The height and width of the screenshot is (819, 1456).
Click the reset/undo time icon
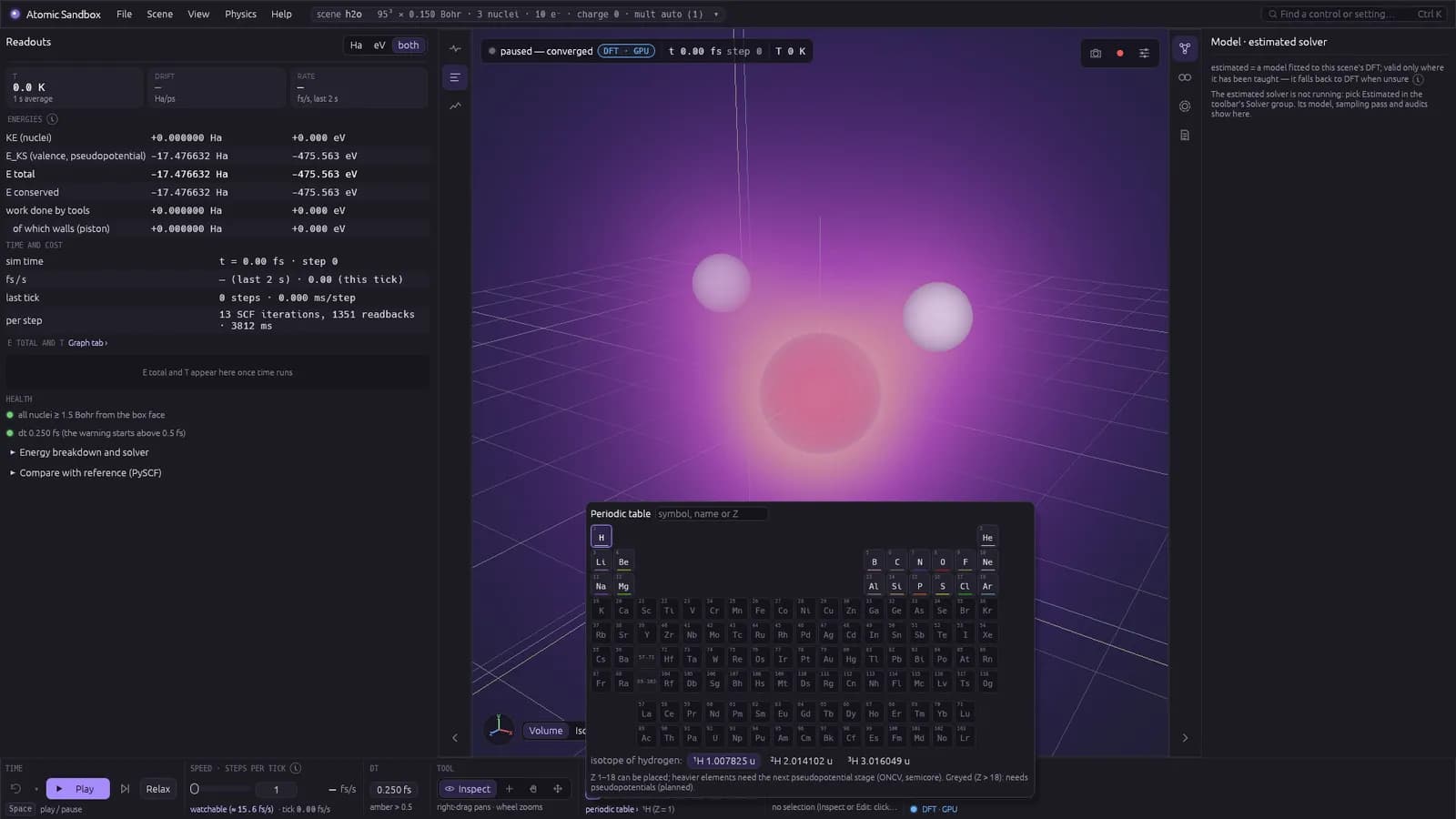(x=15, y=789)
